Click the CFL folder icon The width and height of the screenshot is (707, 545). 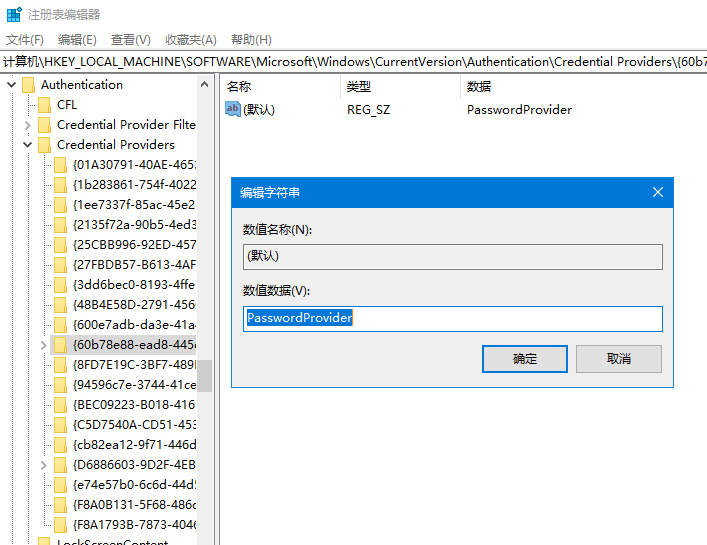tap(44, 105)
